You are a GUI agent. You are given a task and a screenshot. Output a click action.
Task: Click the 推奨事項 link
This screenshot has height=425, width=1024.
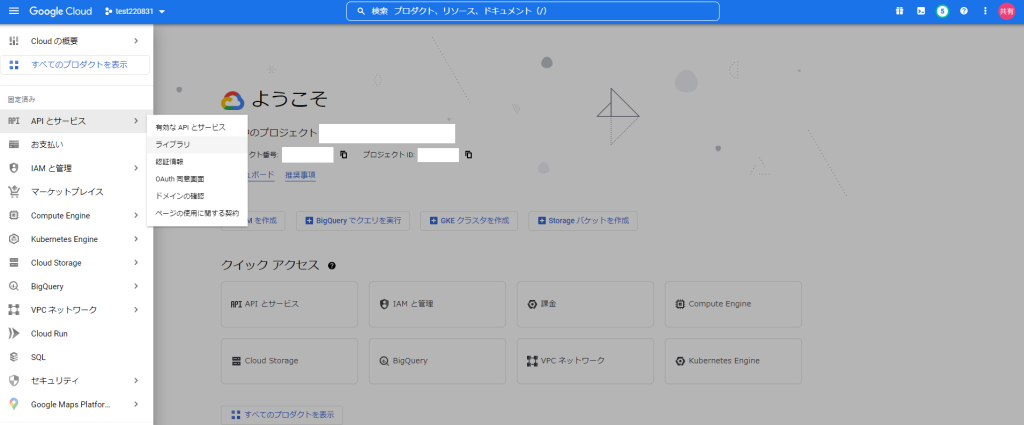(300, 175)
